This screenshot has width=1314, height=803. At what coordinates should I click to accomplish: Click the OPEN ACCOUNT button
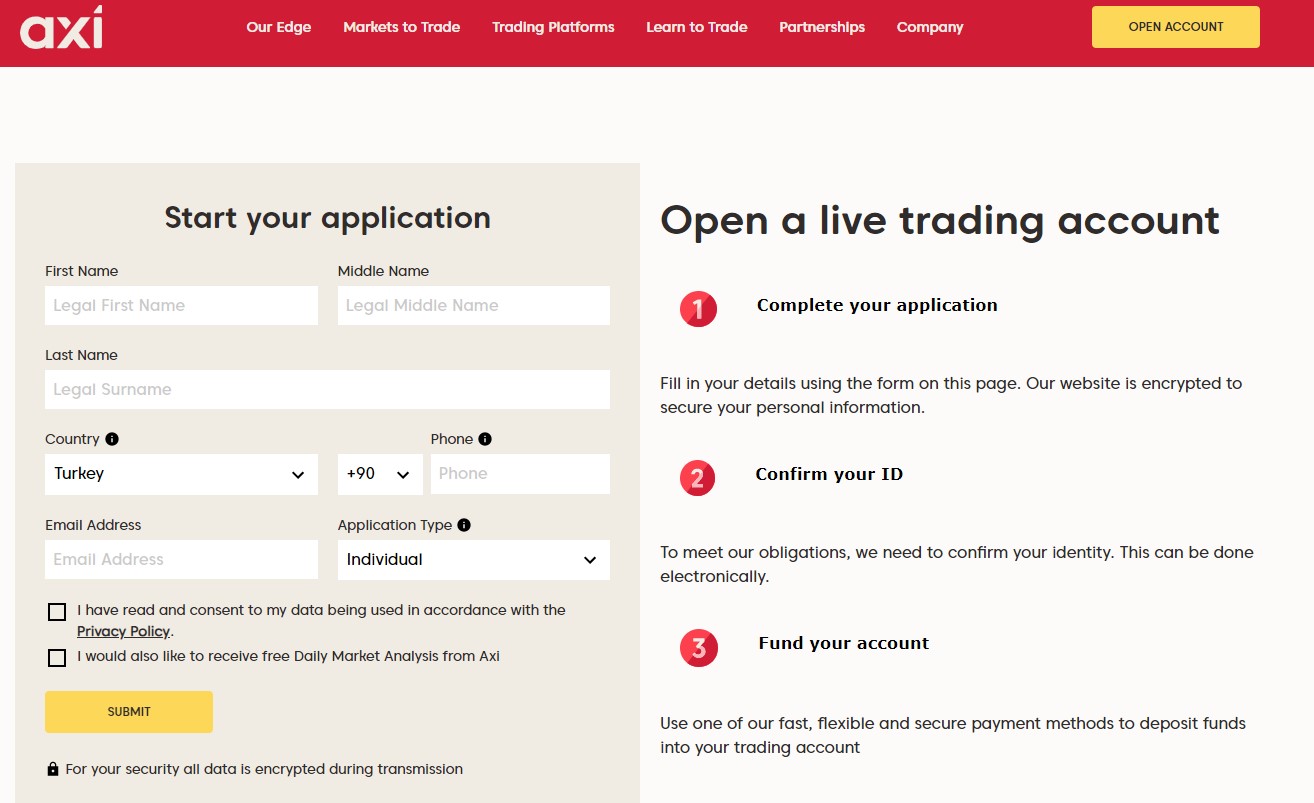coord(1176,27)
